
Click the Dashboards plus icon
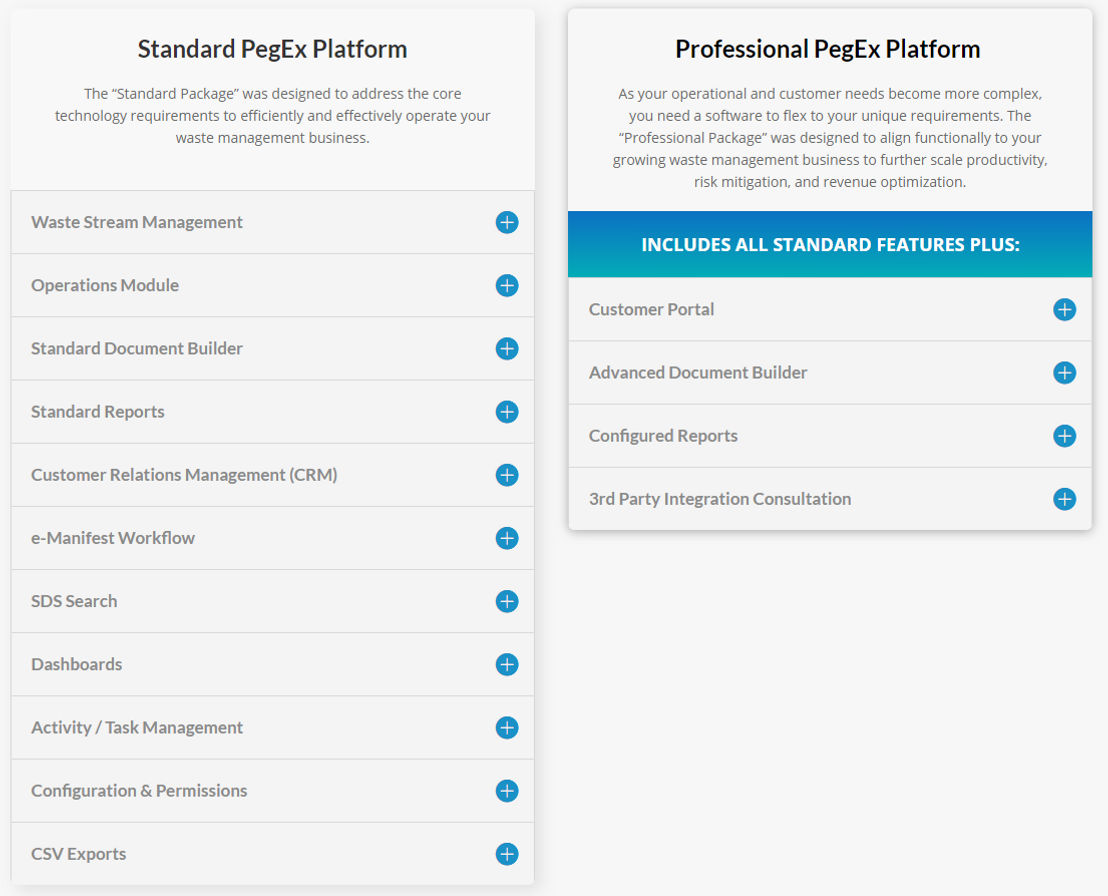click(507, 664)
